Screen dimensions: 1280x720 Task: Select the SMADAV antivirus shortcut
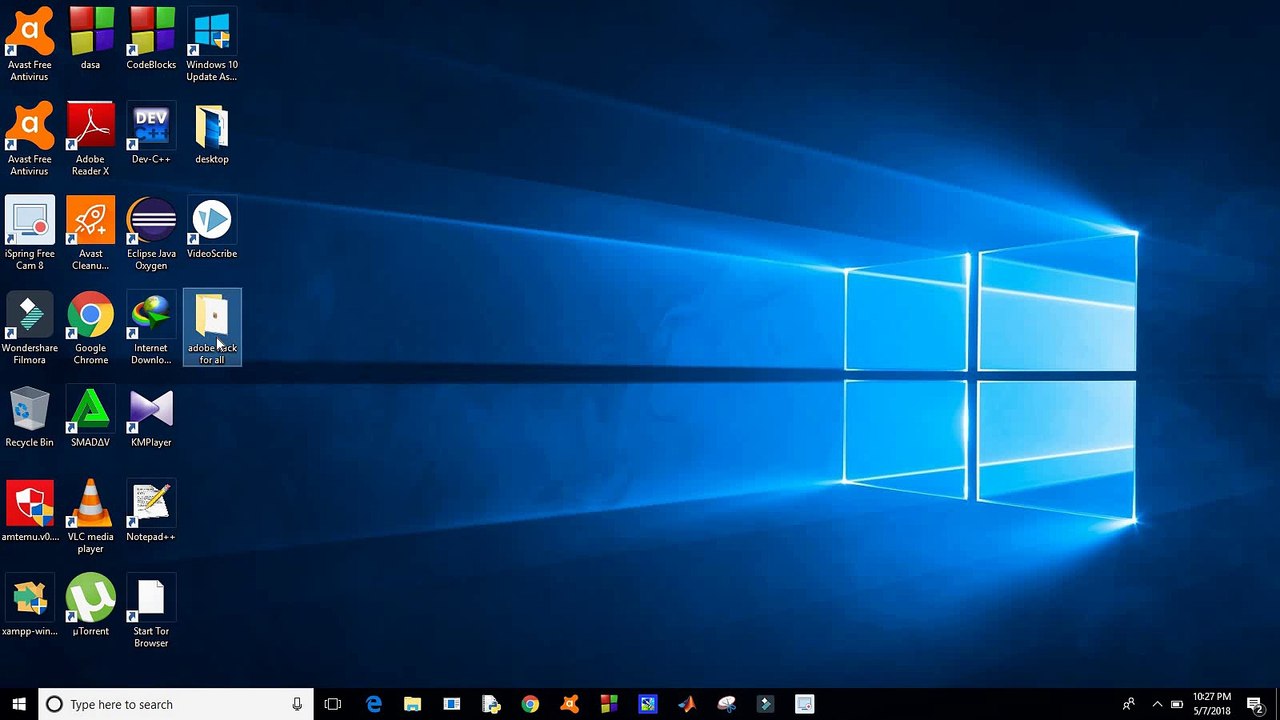tap(90, 417)
